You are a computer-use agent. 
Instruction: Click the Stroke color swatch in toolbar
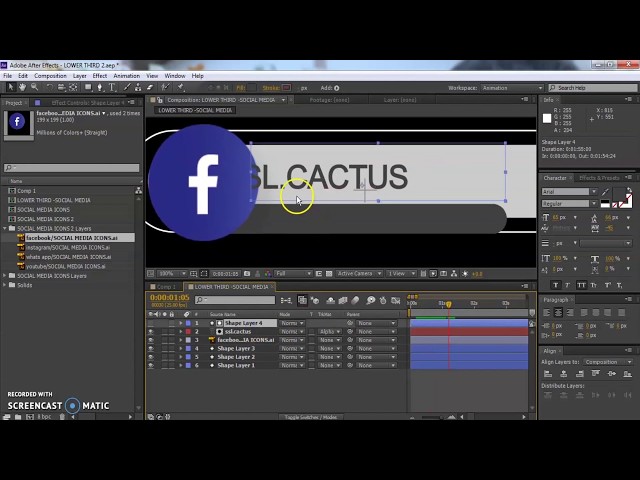pyautogui.click(x=286, y=88)
